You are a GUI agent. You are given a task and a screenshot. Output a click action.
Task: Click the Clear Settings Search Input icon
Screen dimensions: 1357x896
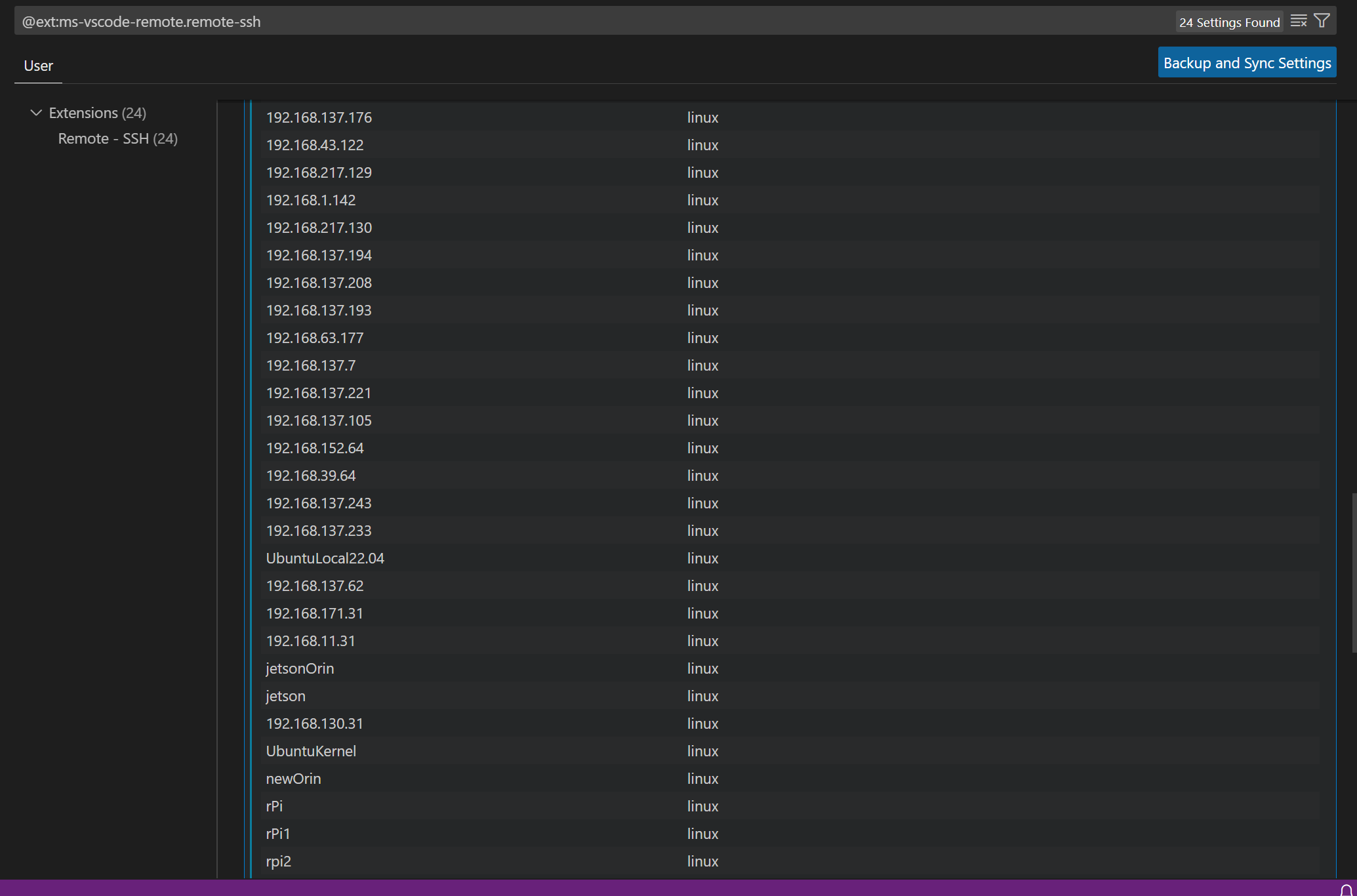[x=1298, y=21]
